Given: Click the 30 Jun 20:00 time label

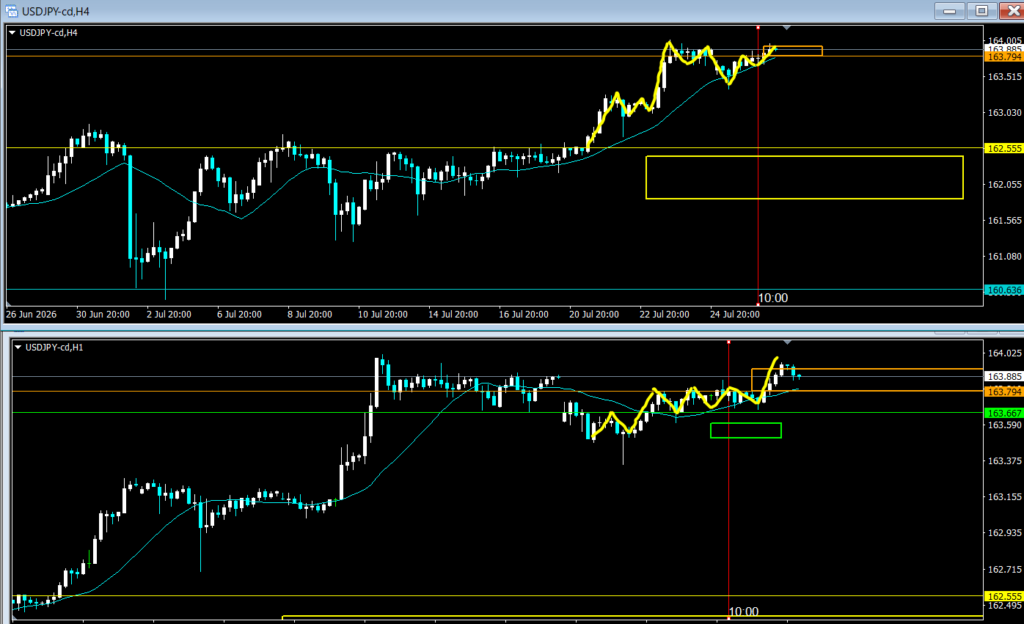Looking at the screenshot, I should coord(103,315).
